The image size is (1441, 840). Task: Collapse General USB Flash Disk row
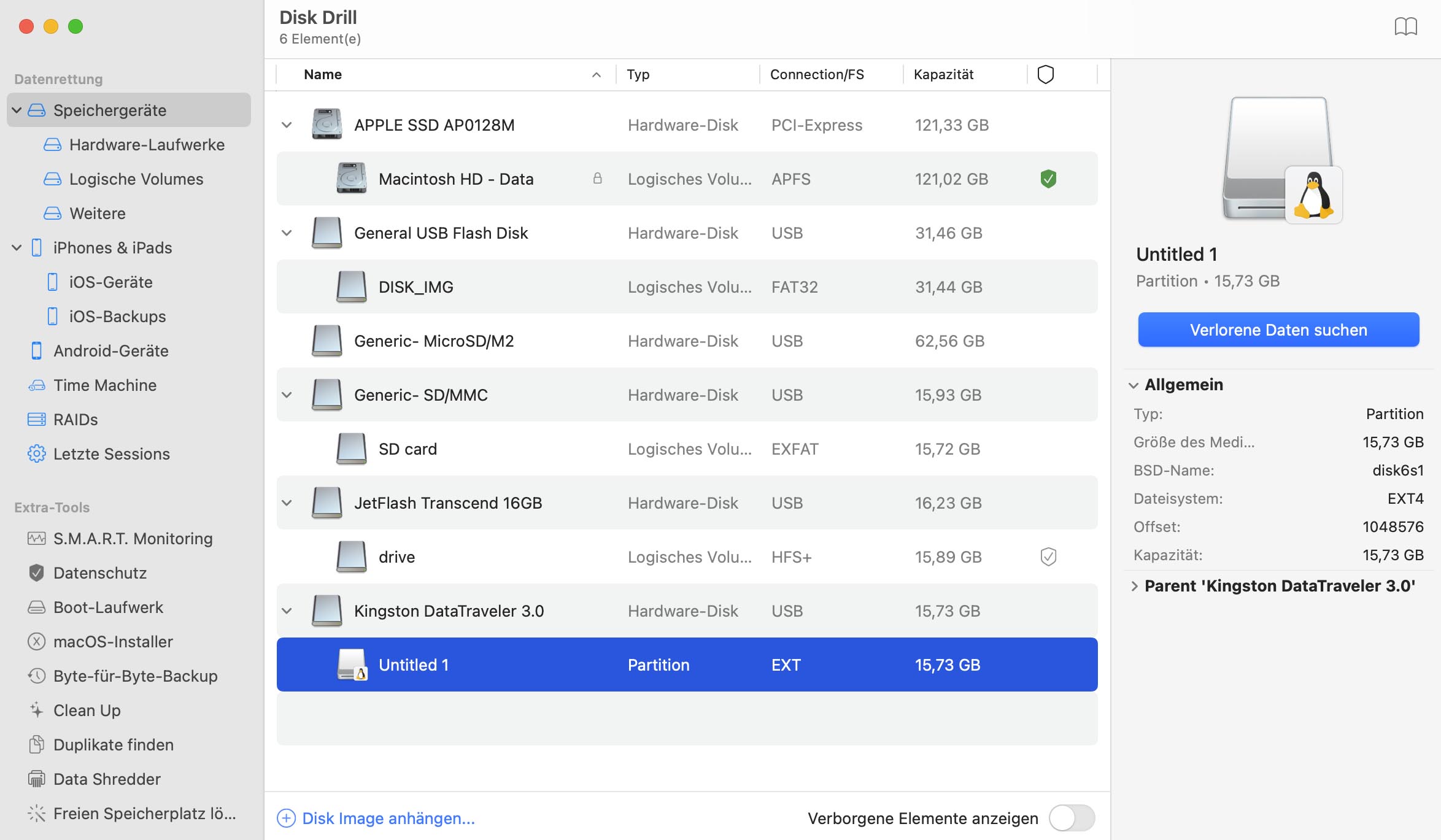pos(287,233)
